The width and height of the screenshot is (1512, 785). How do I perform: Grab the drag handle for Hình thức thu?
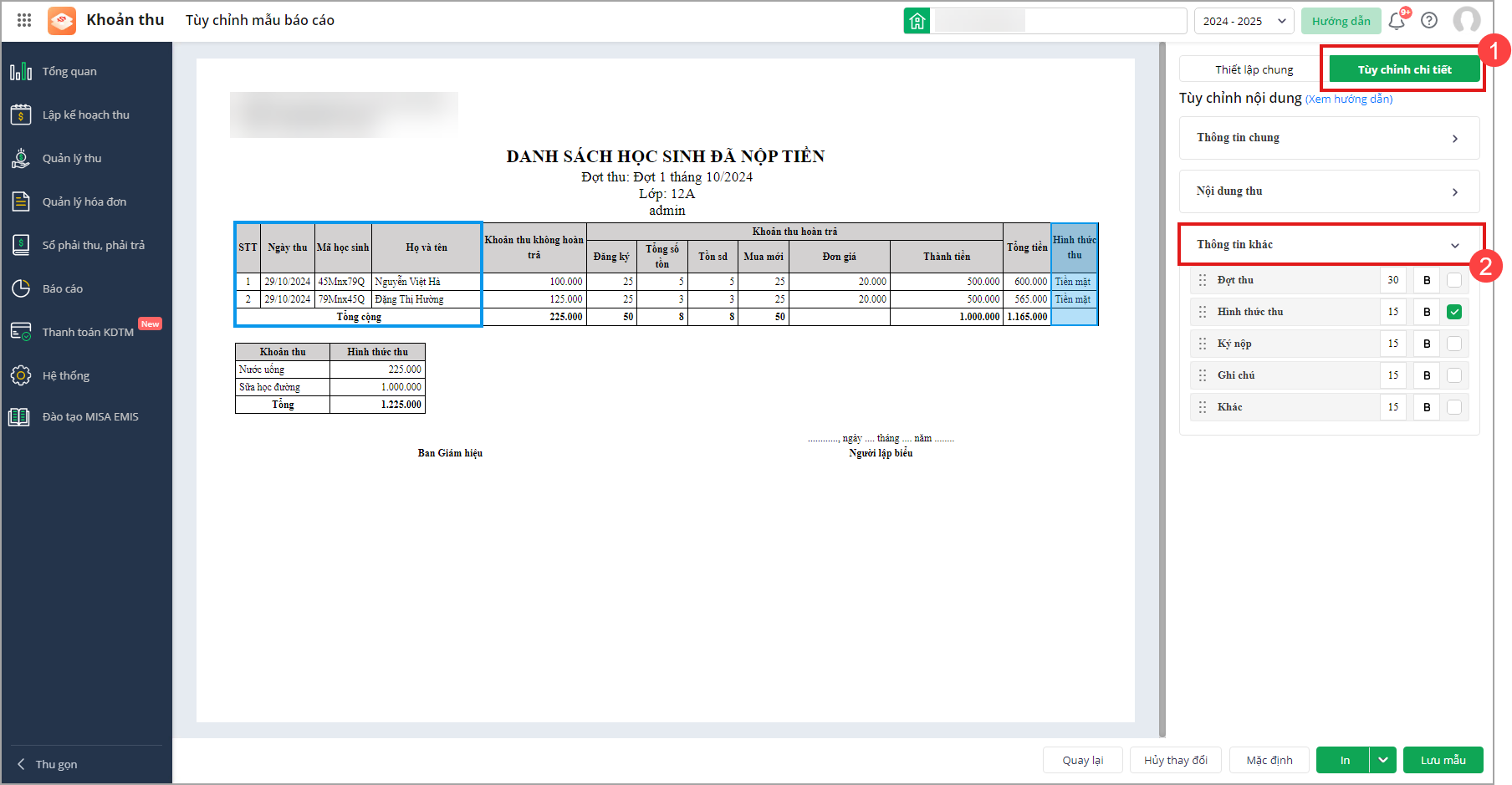[1203, 312]
